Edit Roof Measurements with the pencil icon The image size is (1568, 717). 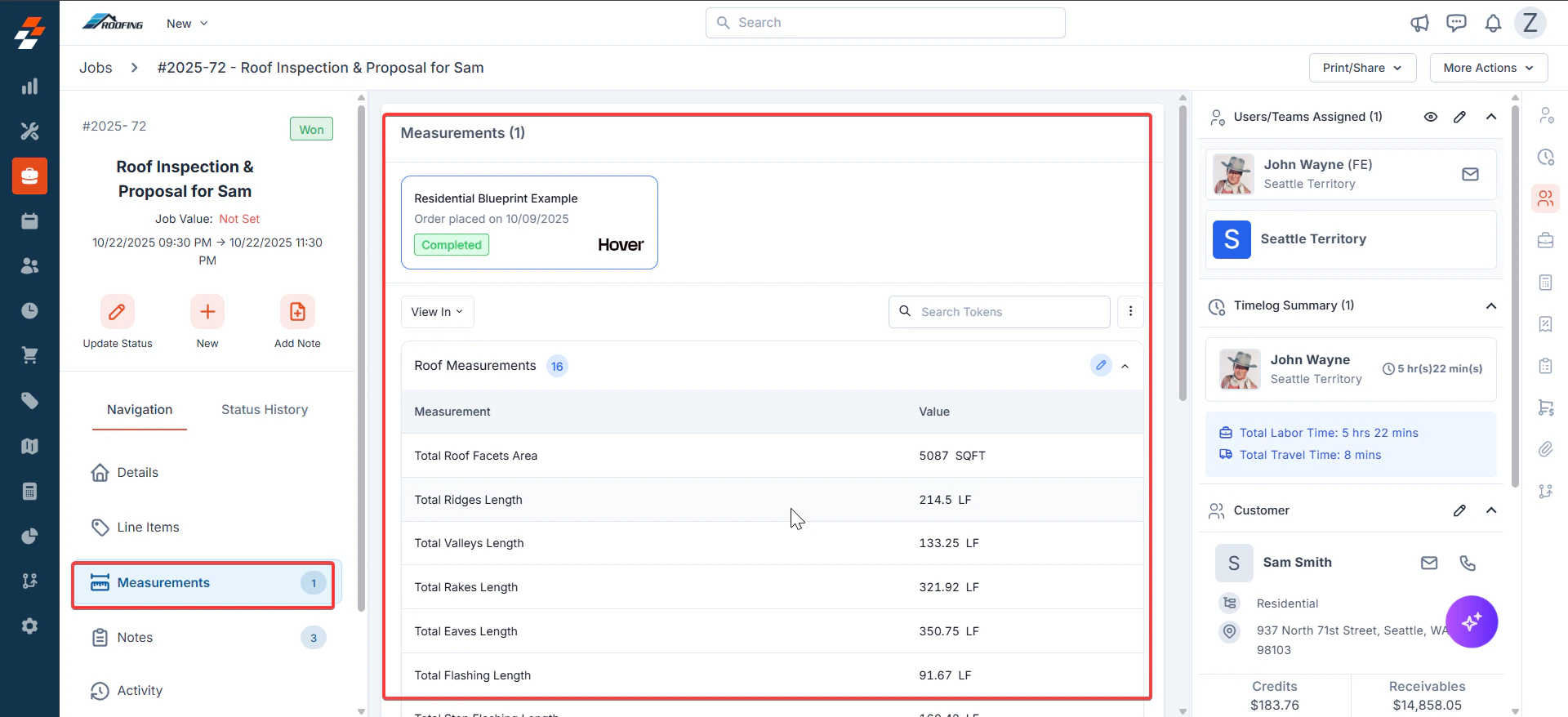tap(1101, 365)
